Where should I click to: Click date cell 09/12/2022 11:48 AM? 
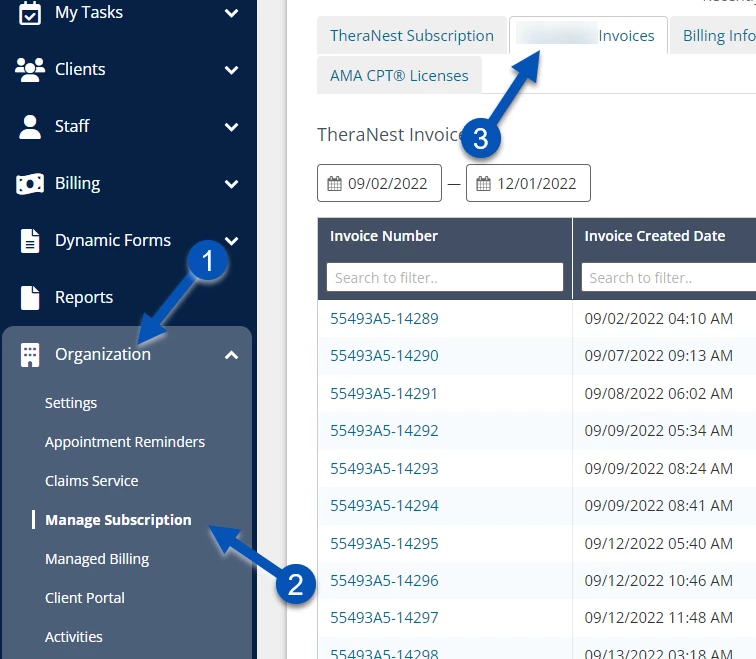[x=659, y=618]
